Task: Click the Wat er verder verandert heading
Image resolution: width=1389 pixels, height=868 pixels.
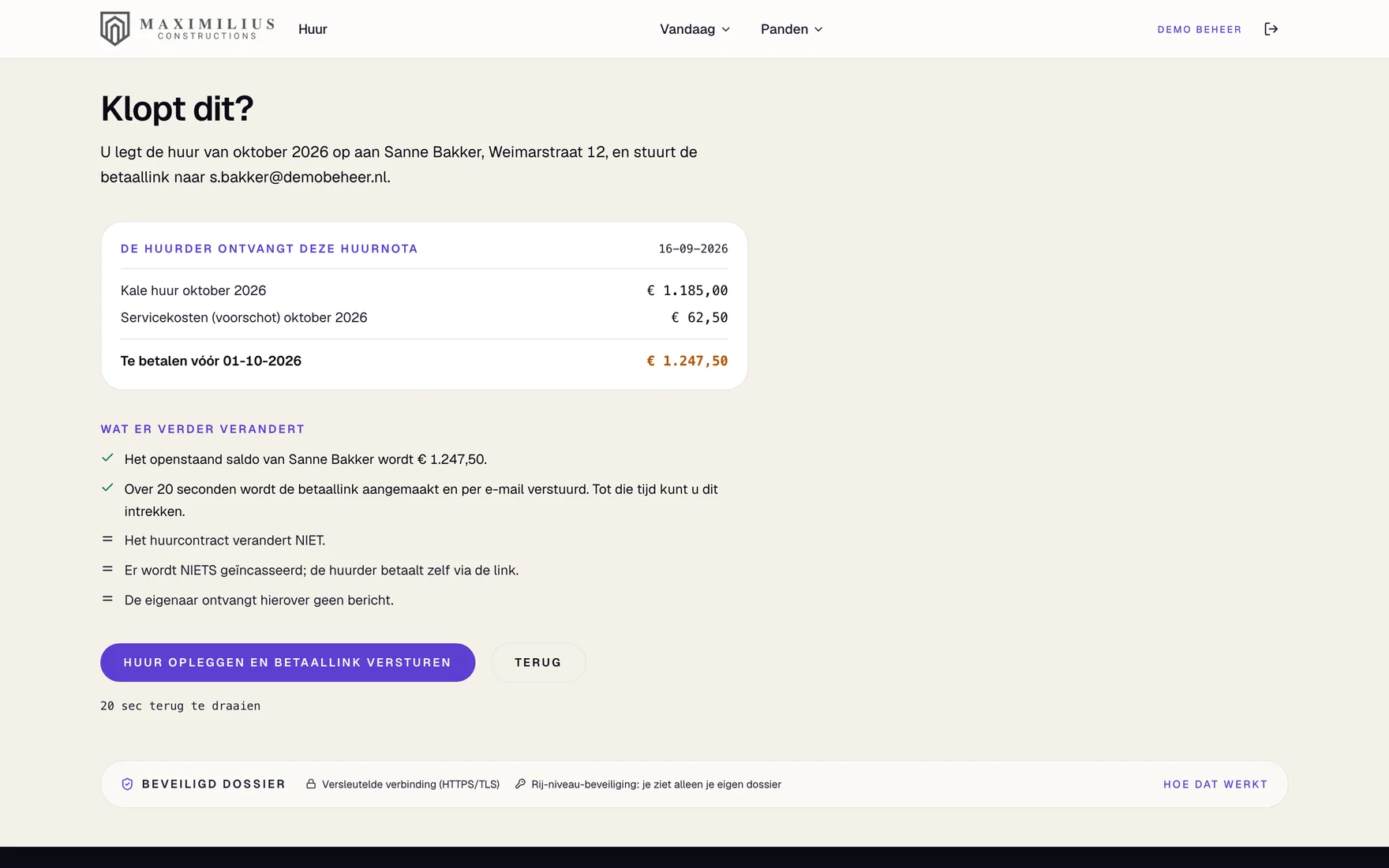Action: (202, 429)
